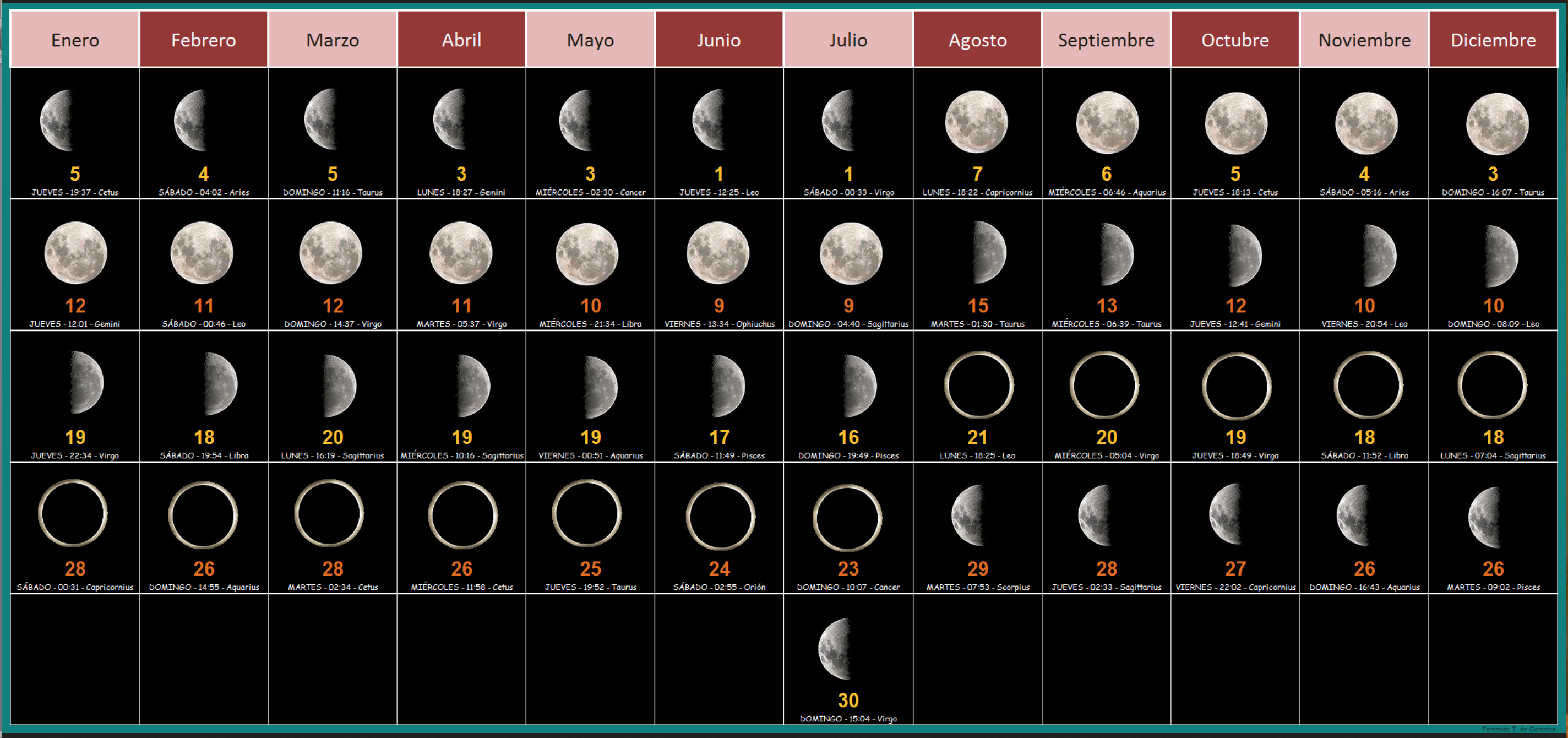Click text 'SÁBADO - 04:02 - Aries'
The width and height of the screenshot is (1568, 738).
204,192
